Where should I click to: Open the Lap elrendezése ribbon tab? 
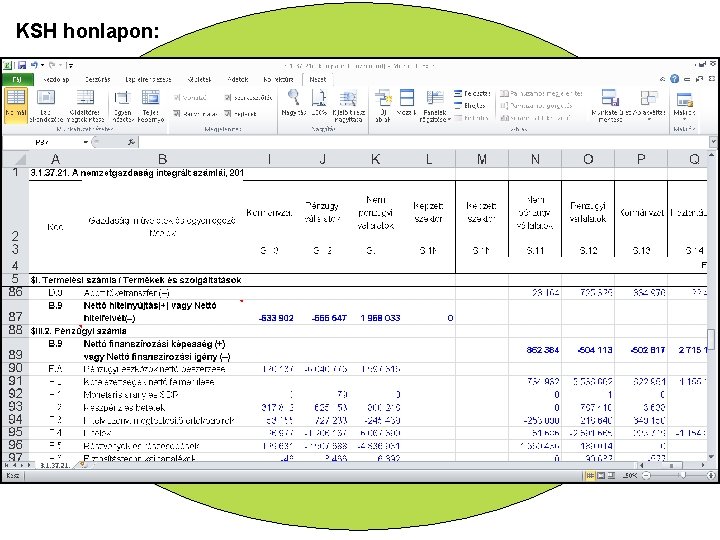coord(148,79)
